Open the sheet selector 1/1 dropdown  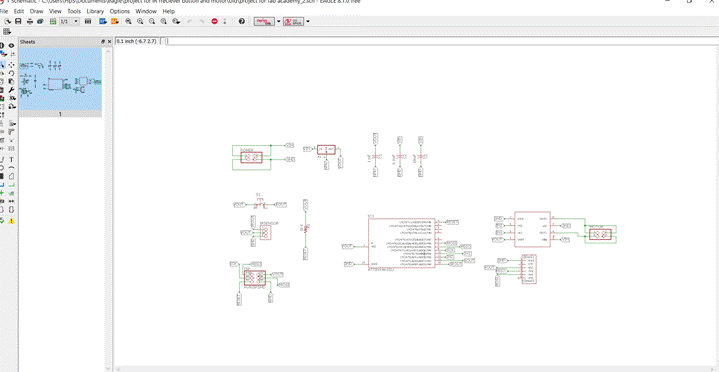point(70,21)
